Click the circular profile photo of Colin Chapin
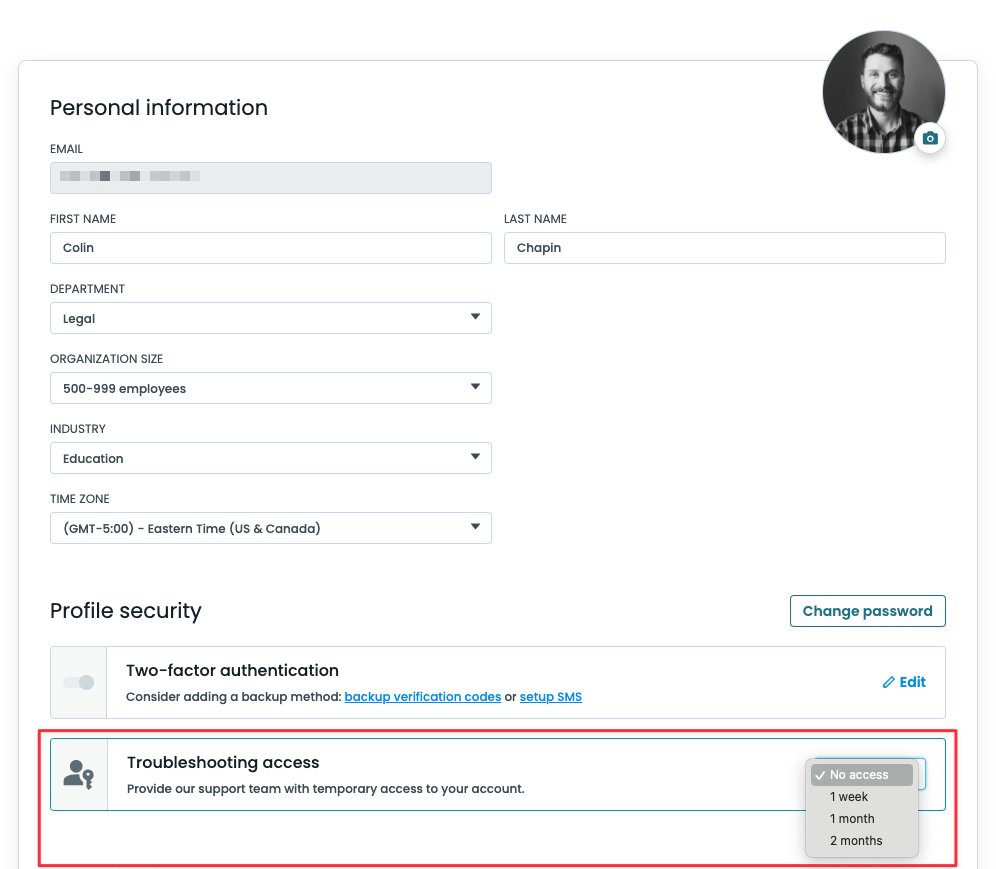 click(884, 91)
